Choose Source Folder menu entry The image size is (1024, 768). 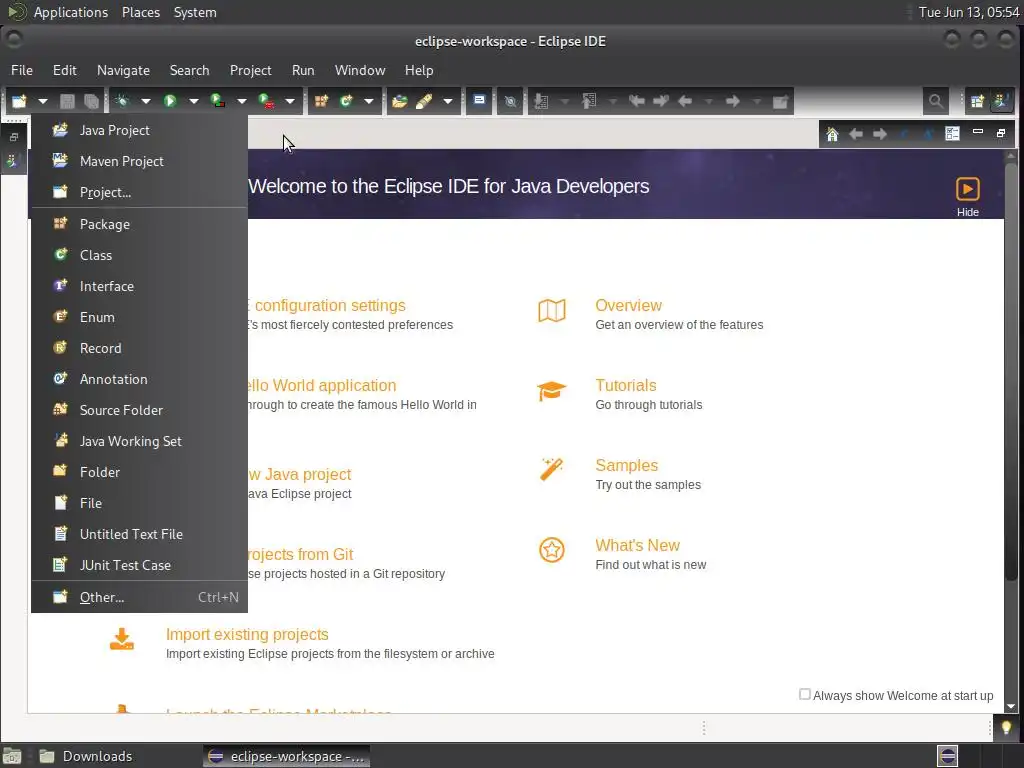139,410
